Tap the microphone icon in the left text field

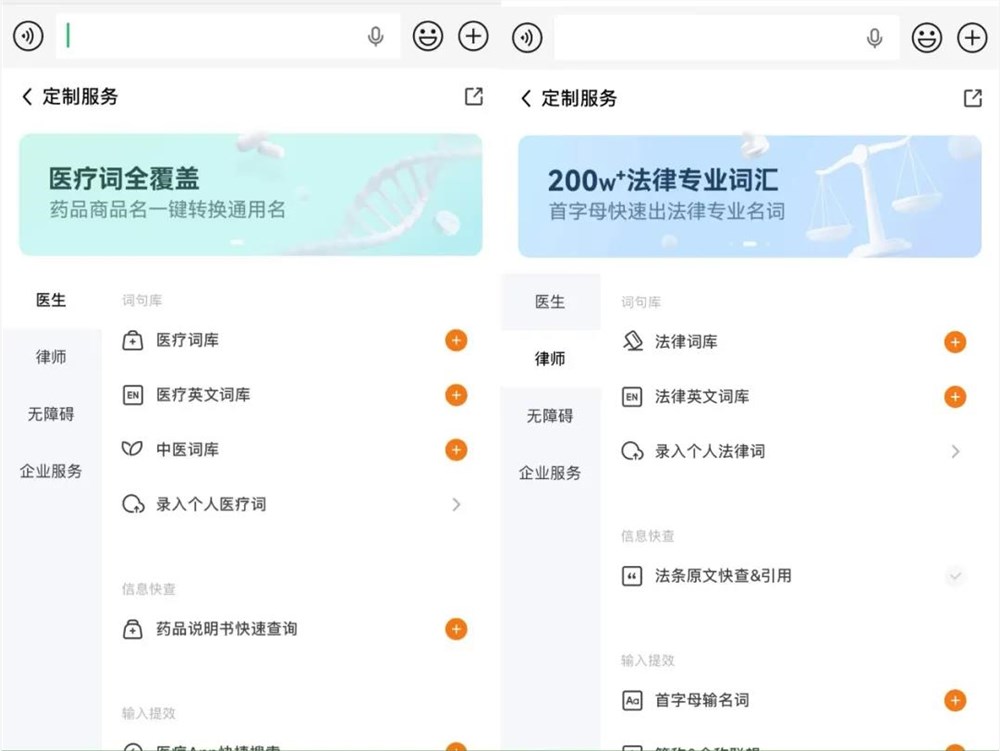point(376,36)
